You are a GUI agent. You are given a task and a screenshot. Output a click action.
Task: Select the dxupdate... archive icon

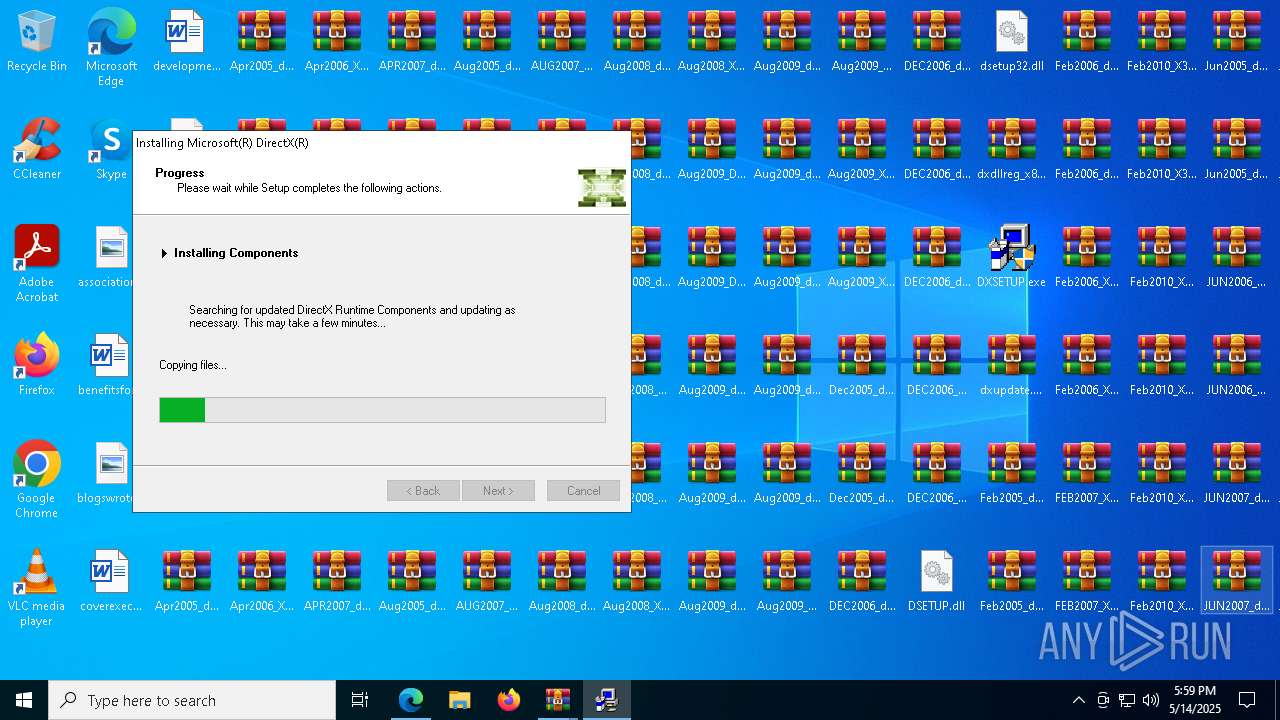[1011, 366]
